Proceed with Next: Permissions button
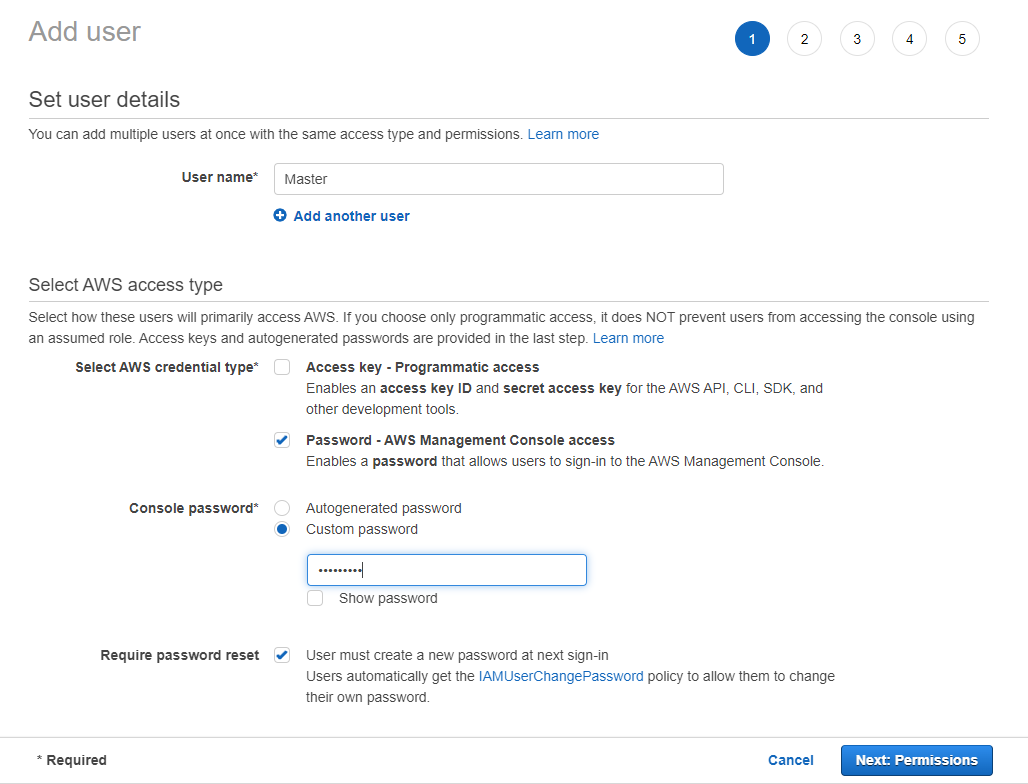The width and height of the screenshot is (1028, 784). click(x=917, y=760)
